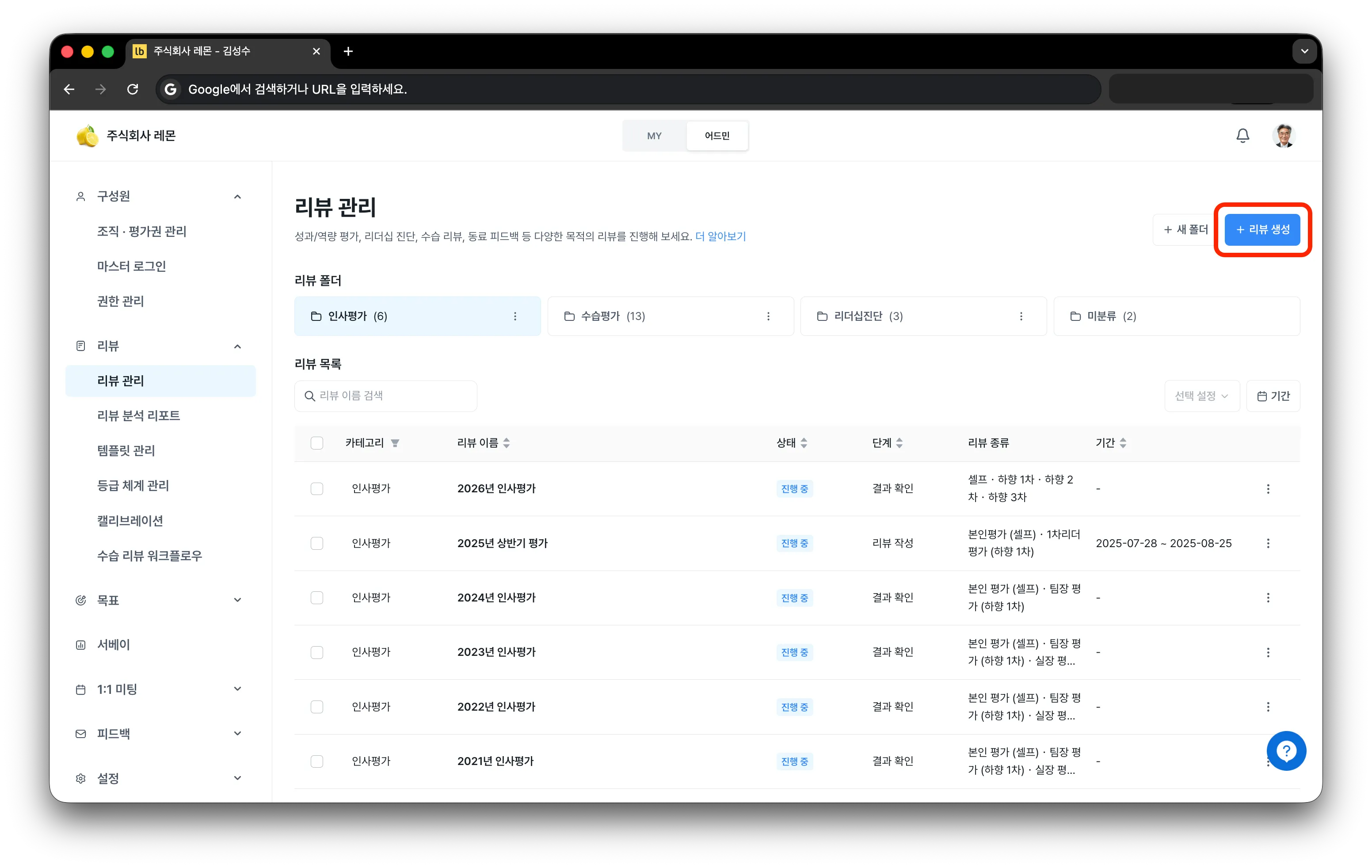Check the 2024년 인사평가 row

tap(317, 598)
